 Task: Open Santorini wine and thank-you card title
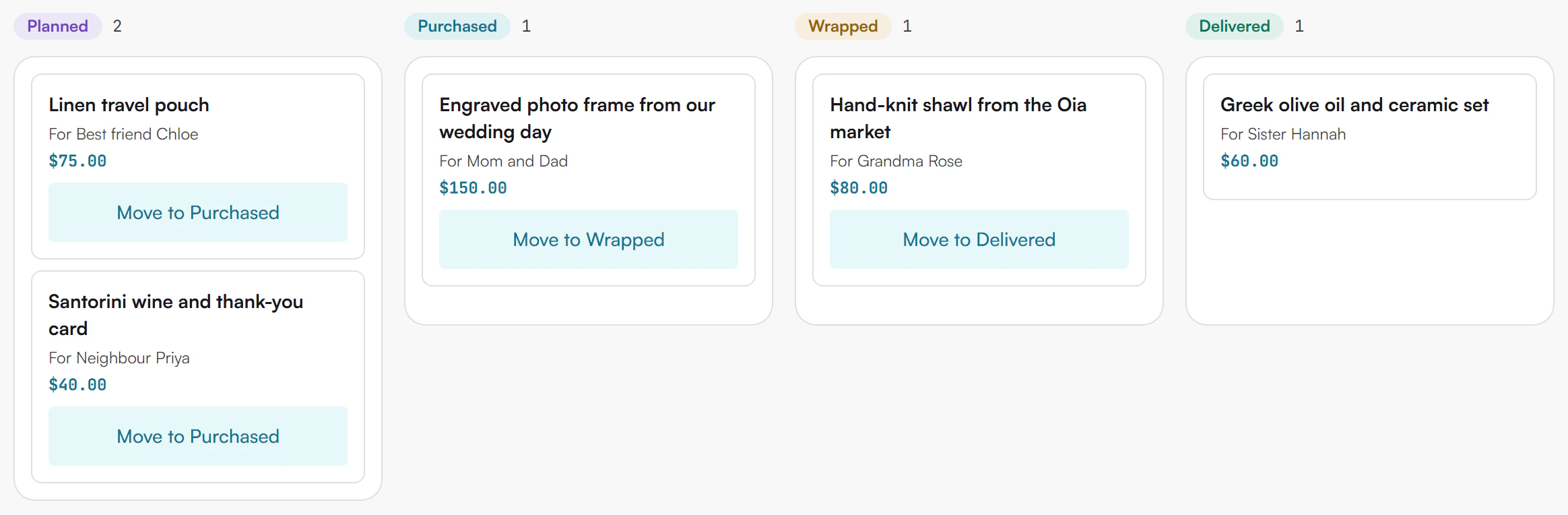[176, 315]
